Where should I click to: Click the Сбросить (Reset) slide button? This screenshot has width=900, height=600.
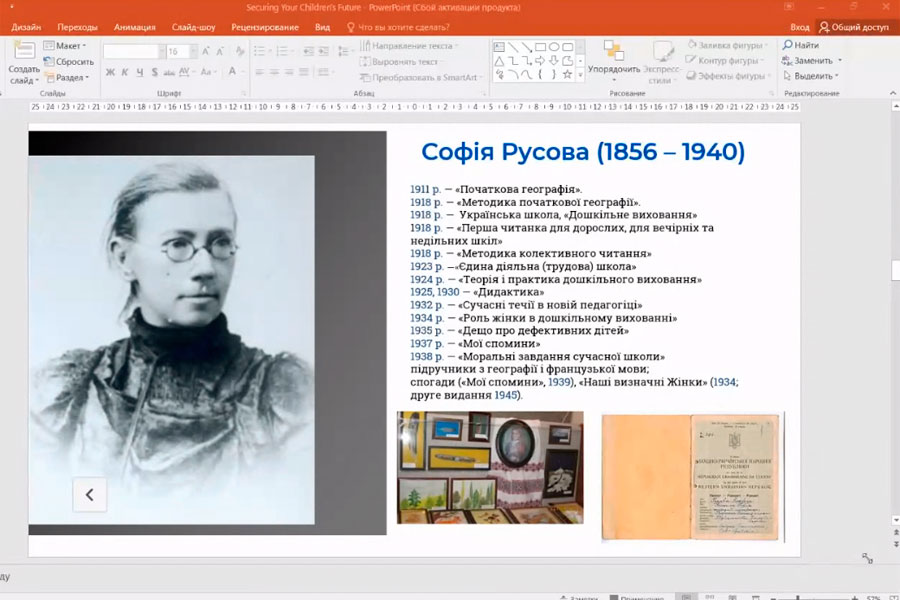pyautogui.click(x=68, y=62)
